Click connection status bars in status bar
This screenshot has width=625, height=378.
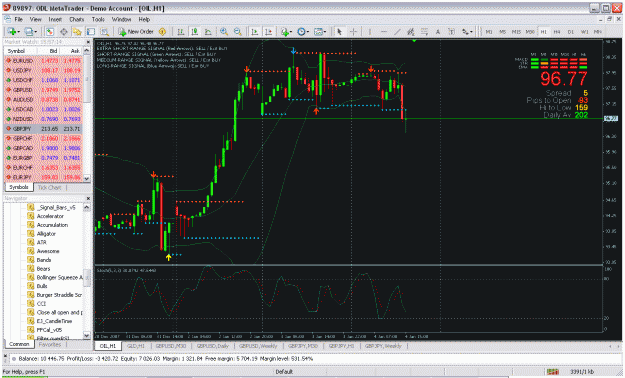[x=552, y=372]
